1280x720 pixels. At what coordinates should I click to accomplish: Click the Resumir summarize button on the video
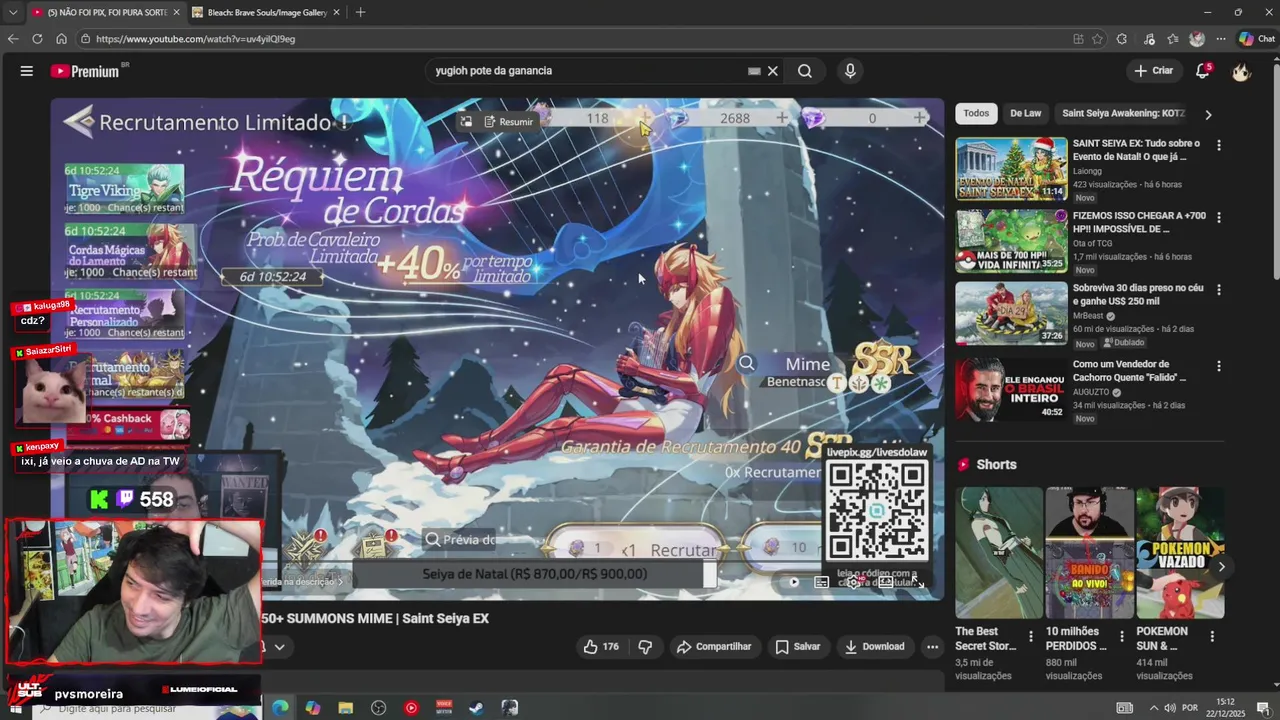pyautogui.click(x=508, y=122)
